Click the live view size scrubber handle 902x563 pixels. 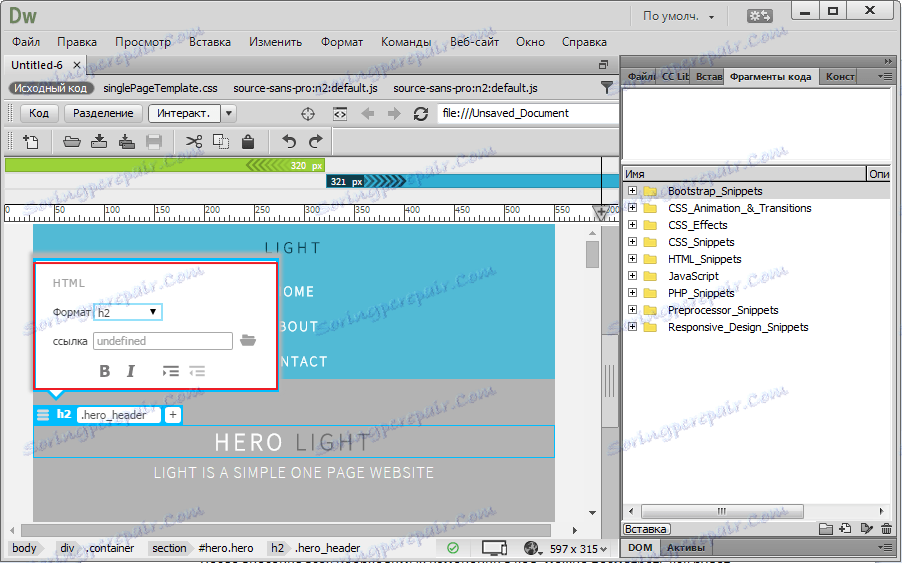[602, 213]
